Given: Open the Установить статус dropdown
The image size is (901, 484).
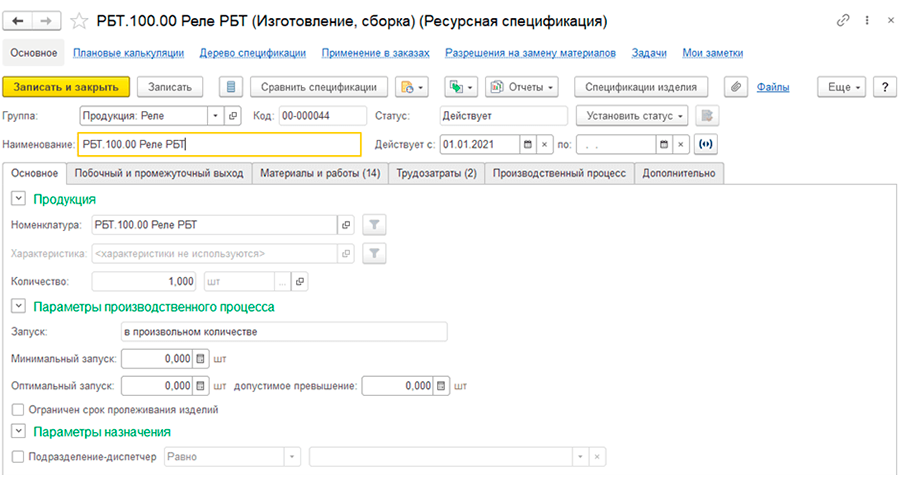Looking at the screenshot, I should (x=634, y=116).
